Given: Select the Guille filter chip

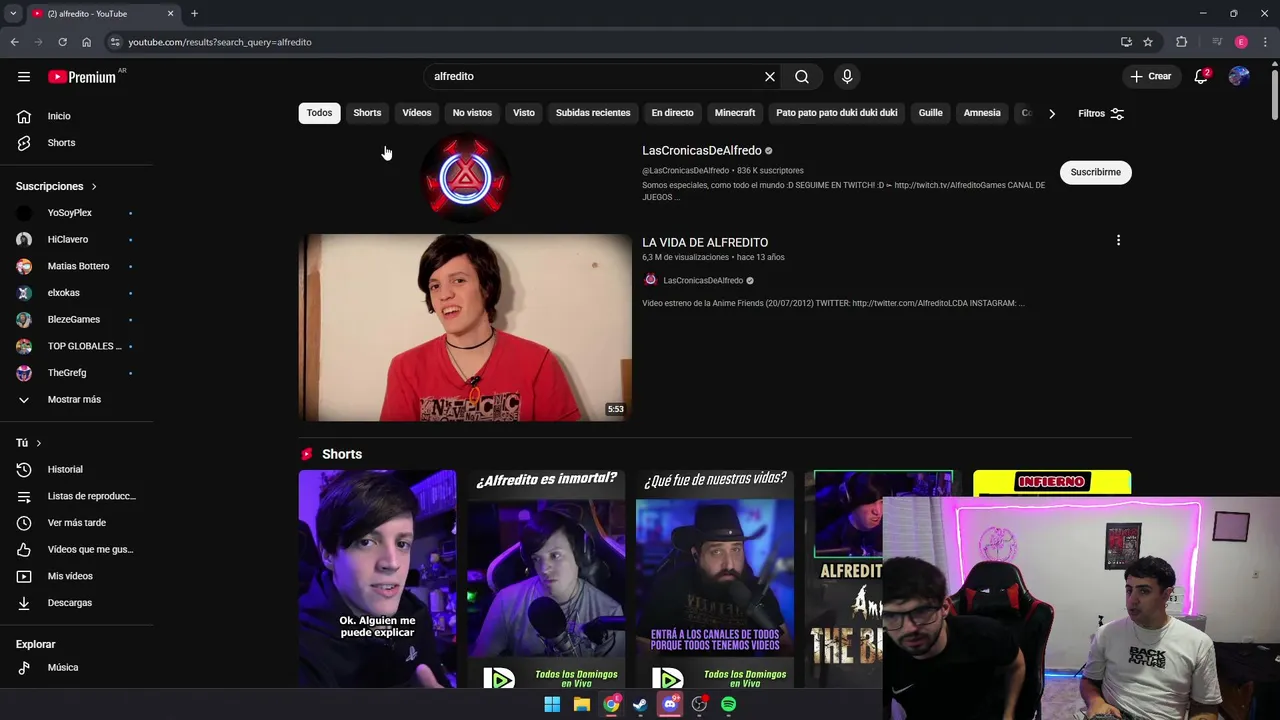Looking at the screenshot, I should [x=931, y=113].
